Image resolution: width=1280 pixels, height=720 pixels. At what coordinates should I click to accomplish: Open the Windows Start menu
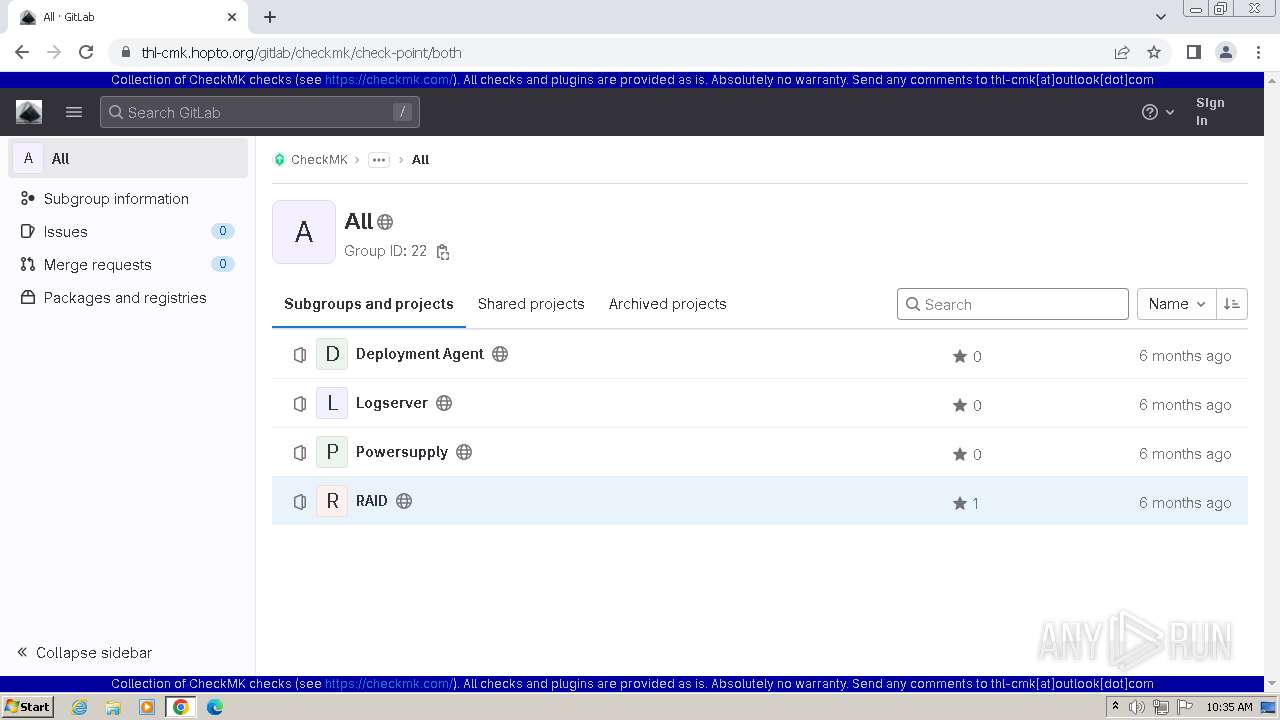click(28, 706)
